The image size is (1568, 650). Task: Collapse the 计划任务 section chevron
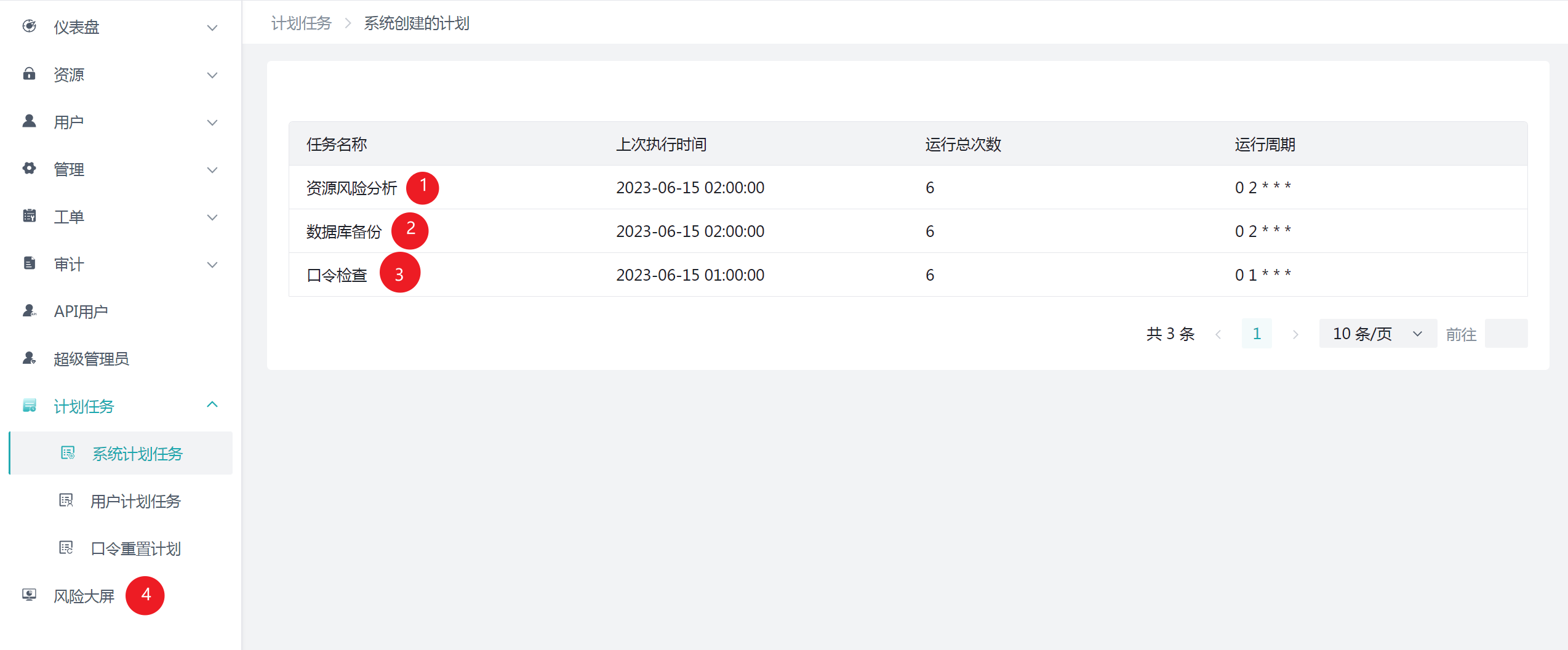(212, 405)
